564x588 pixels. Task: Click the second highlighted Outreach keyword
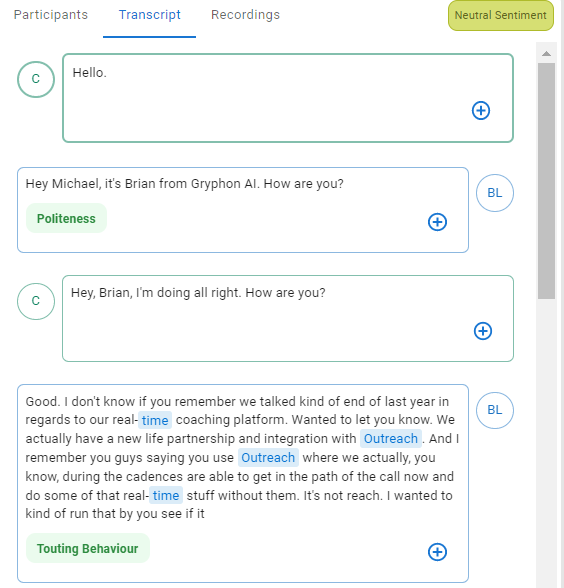coord(268,458)
